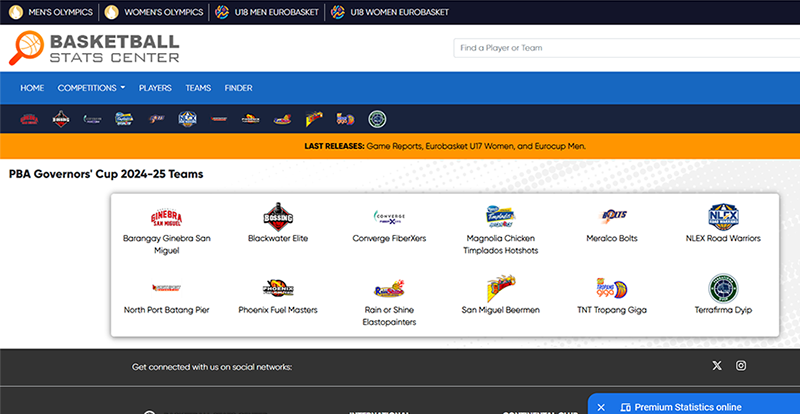Expand the Competitions dropdown menu
The height and width of the screenshot is (414, 800).
[91, 88]
